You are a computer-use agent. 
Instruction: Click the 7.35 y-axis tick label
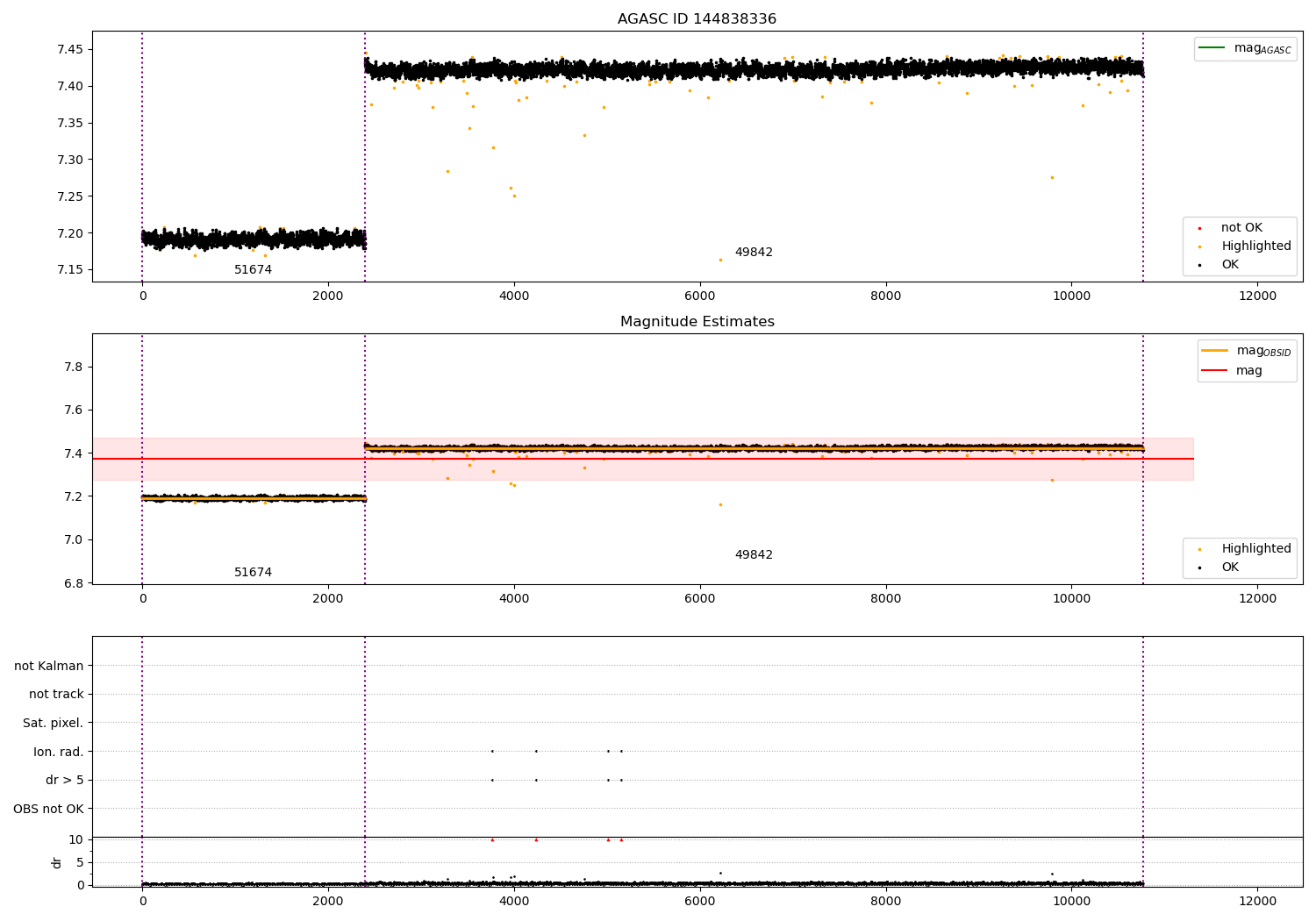[70, 124]
